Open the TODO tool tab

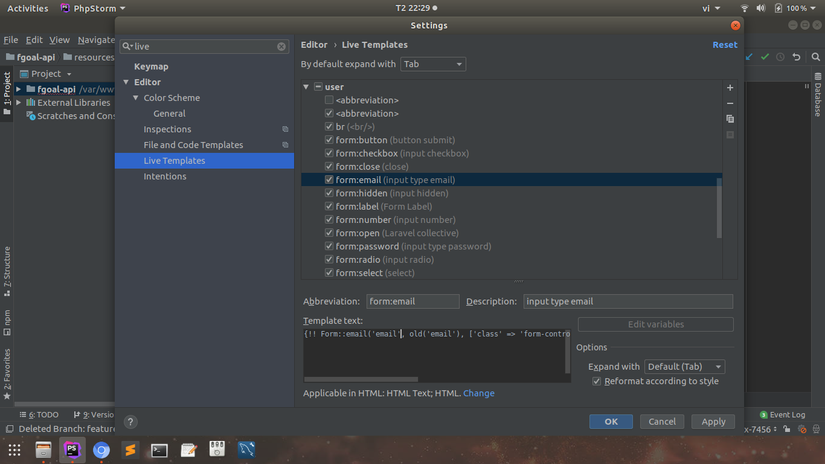click(39, 415)
